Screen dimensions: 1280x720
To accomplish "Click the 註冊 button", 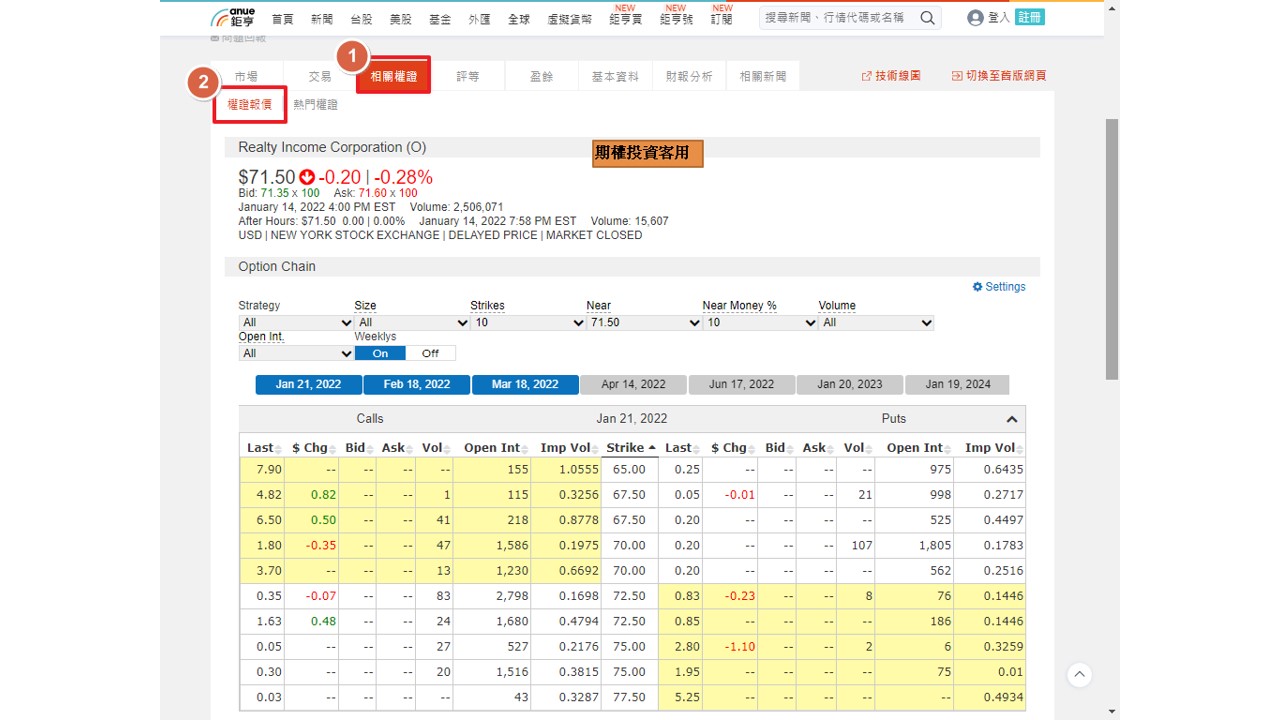I will [1029, 18].
